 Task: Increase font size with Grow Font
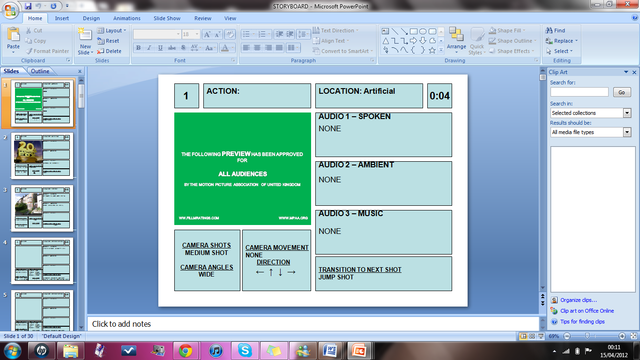[x=207, y=34]
